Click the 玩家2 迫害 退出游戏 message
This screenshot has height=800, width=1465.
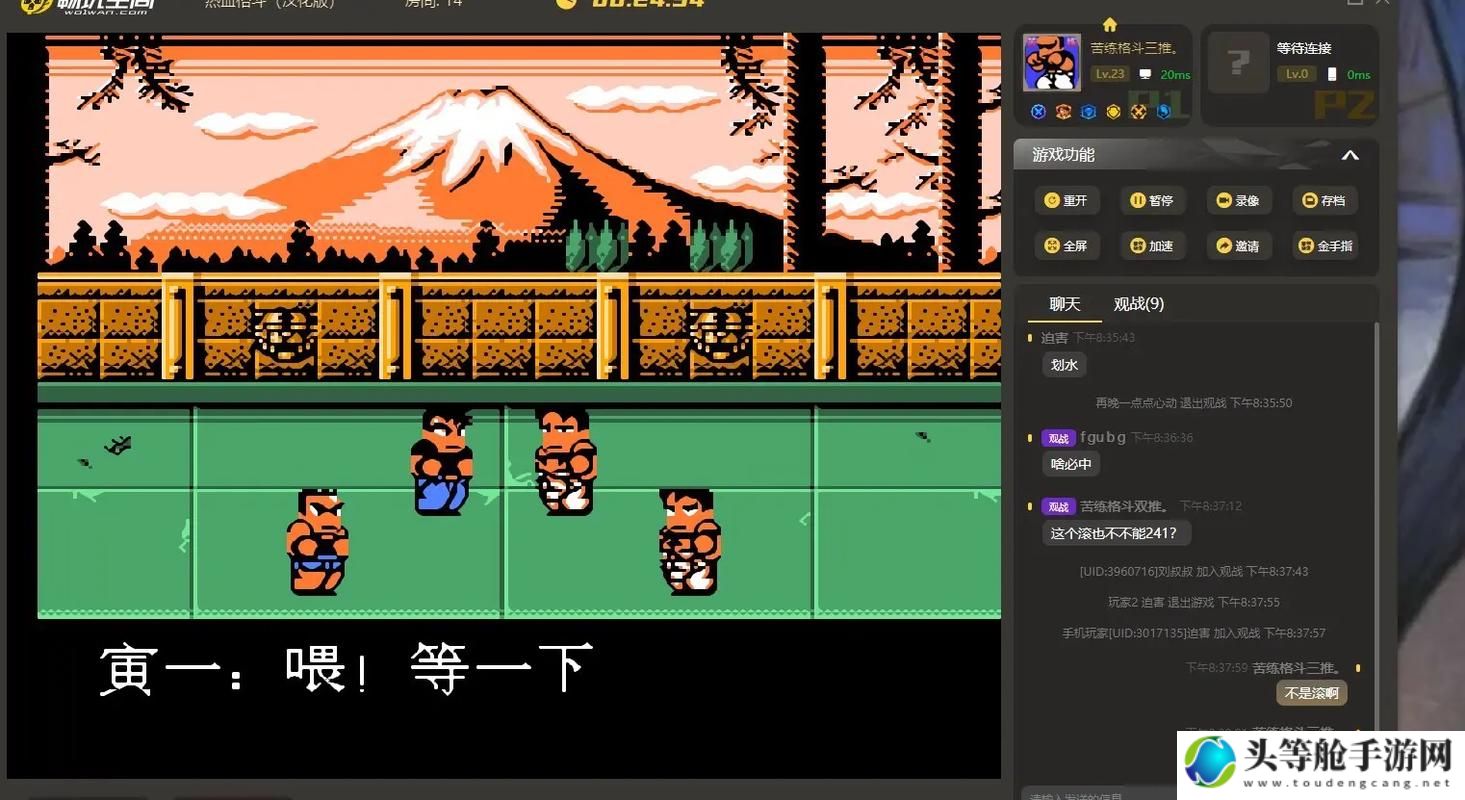[x=1194, y=602]
